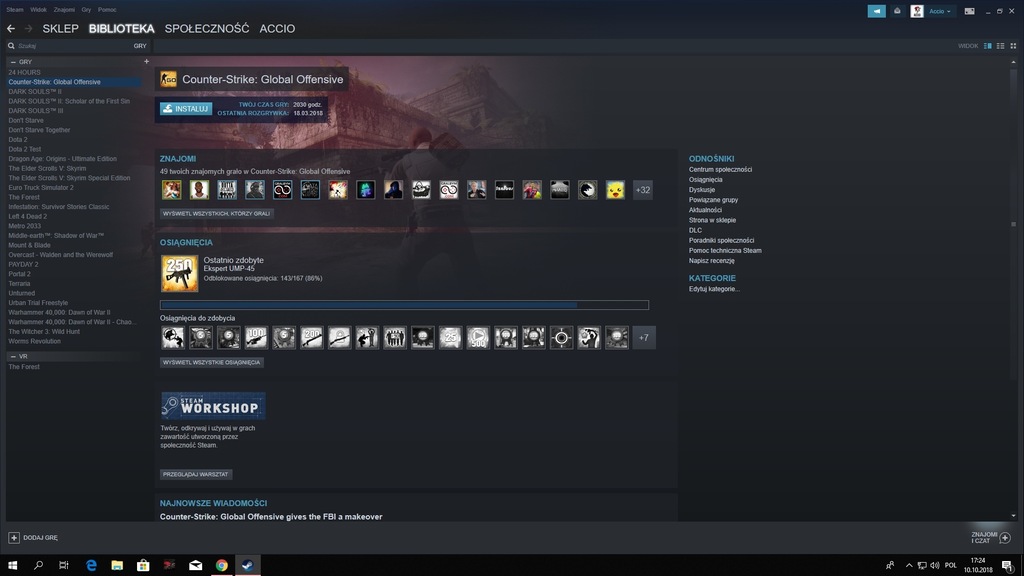The image size is (1024, 576).
Task: Open the Ekspert UMP-45 achievement icon
Action: point(180,273)
